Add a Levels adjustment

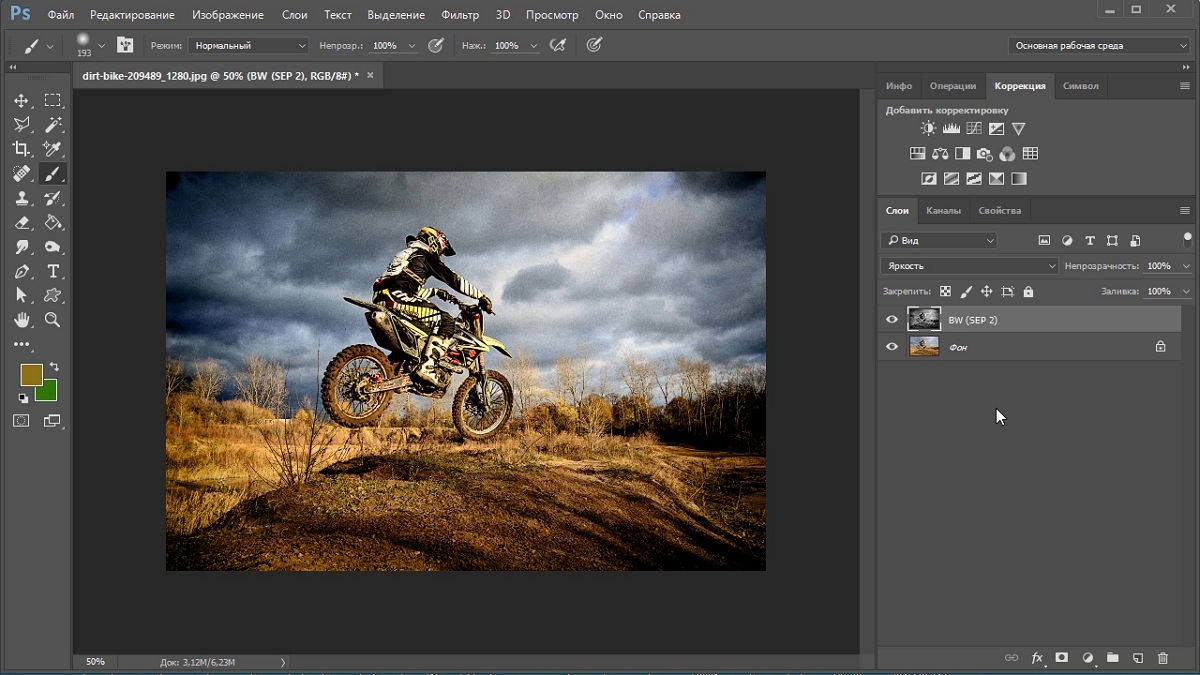pyautogui.click(x=951, y=129)
